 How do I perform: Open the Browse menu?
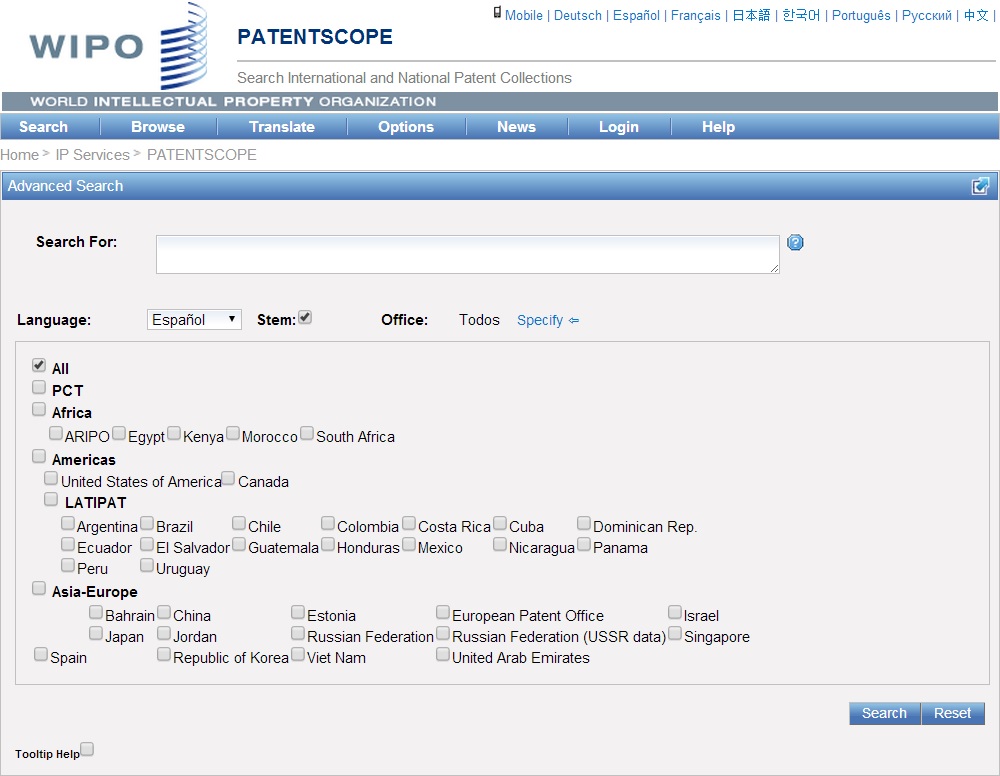(158, 127)
